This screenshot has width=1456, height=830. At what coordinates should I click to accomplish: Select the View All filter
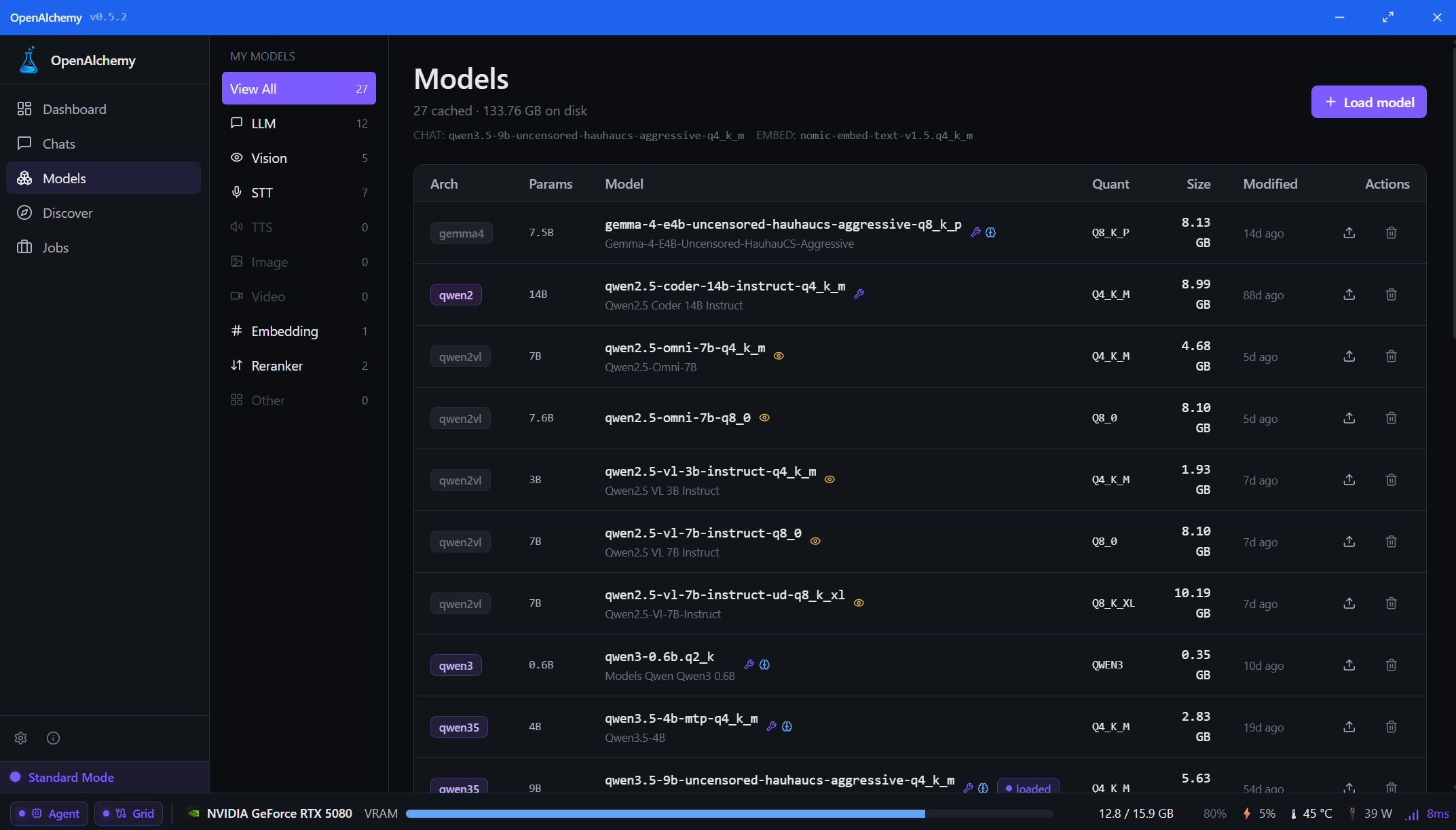[299, 89]
